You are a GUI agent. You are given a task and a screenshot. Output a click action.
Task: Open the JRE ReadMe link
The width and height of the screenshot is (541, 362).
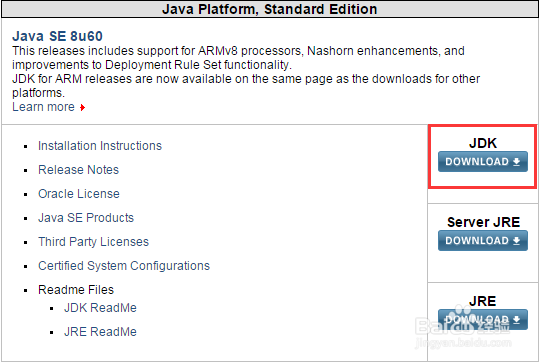(x=100, y=332)
